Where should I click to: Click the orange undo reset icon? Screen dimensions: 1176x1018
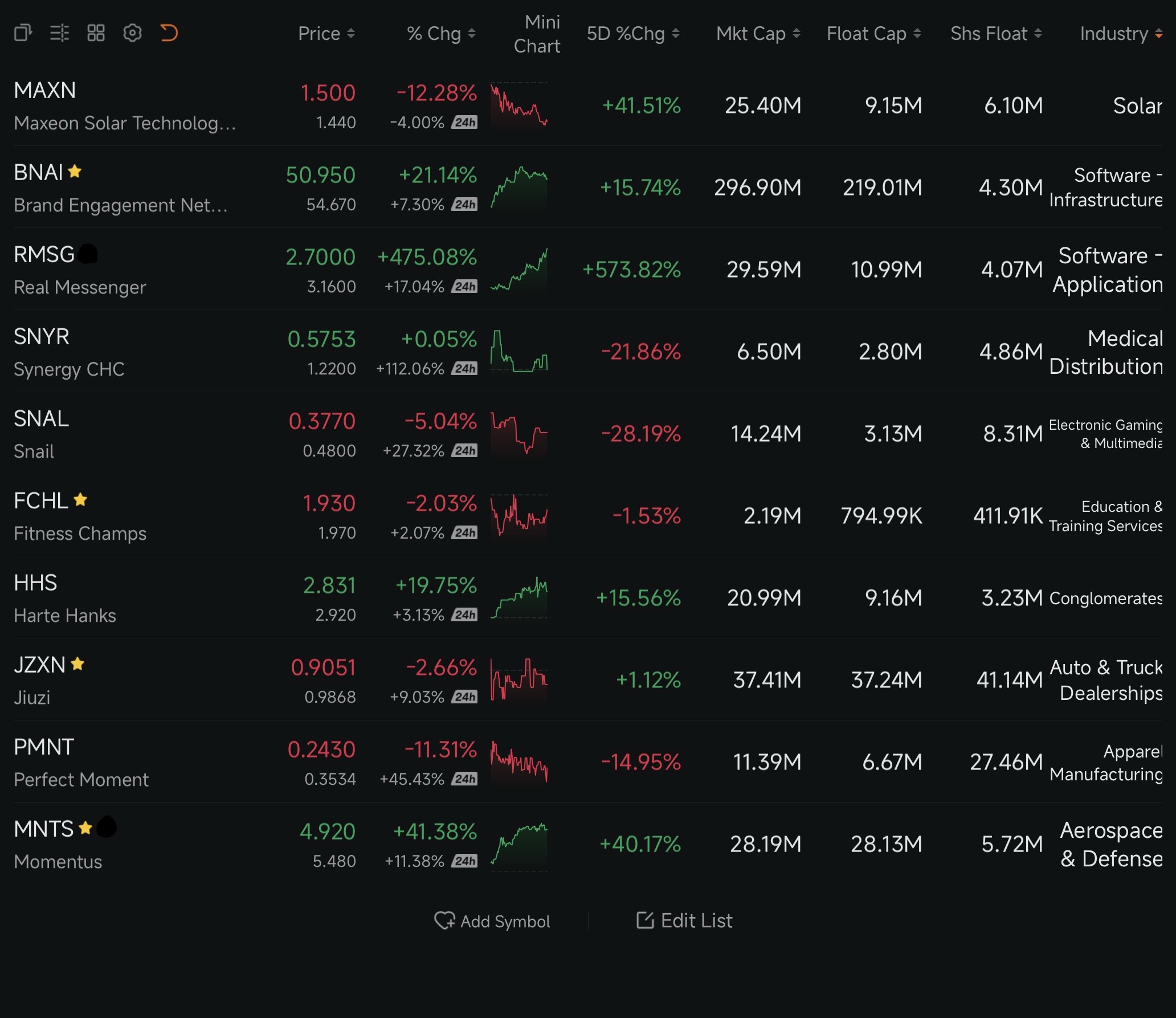tap(169, 33)
